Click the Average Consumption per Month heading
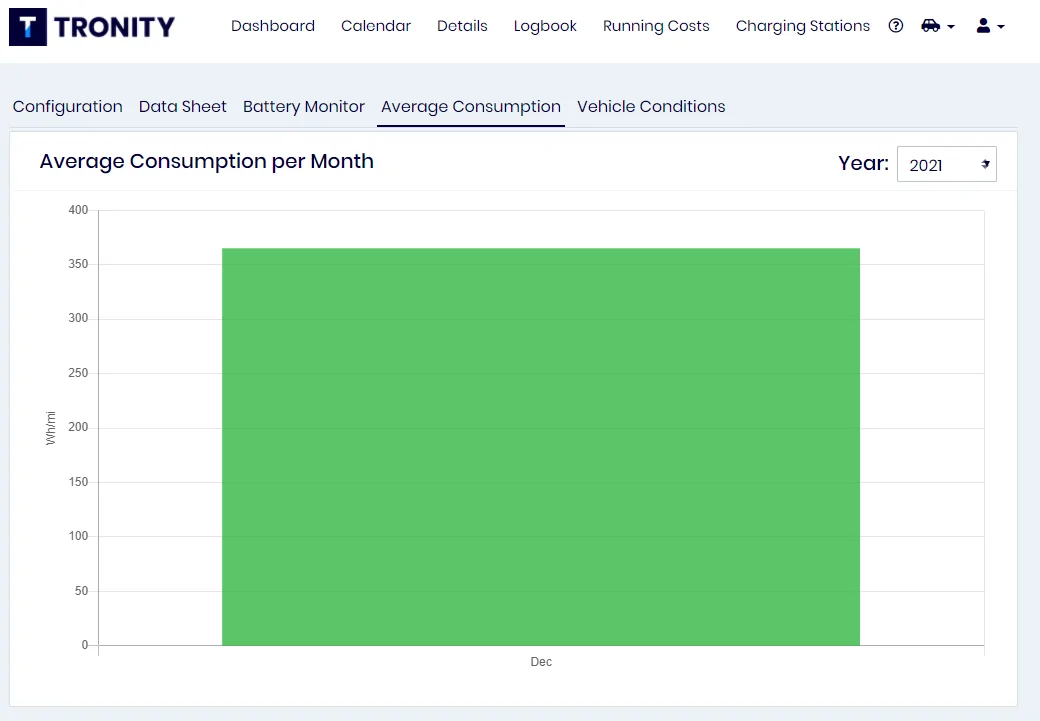This screenshot has height=721, width=1040. pyautogui.click(x=206, y=161)
